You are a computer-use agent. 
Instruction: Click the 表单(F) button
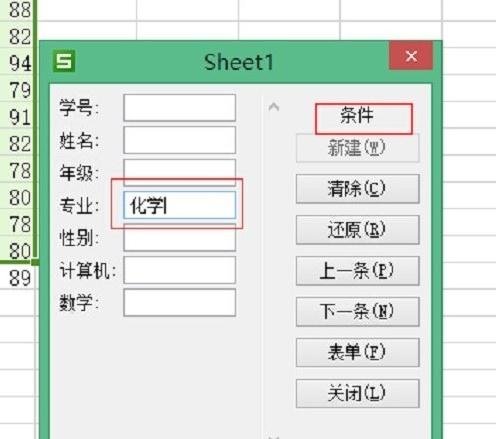(x=357, y=352)
